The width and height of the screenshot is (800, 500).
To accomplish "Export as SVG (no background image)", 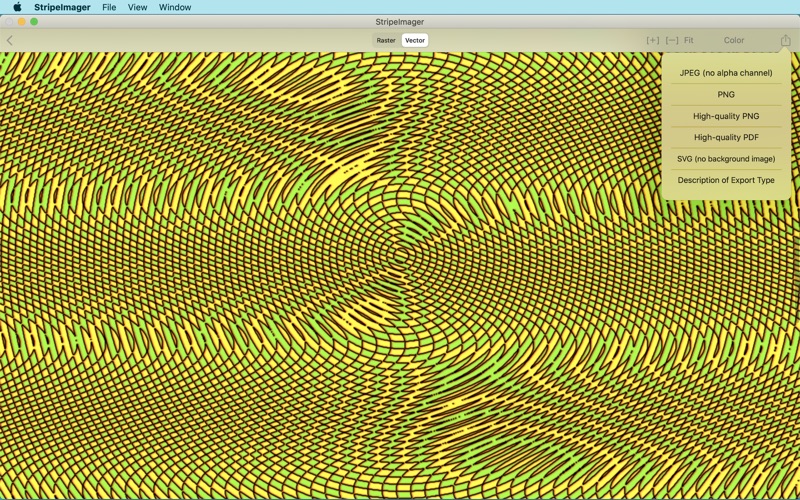I will click(x=726, y=159).
